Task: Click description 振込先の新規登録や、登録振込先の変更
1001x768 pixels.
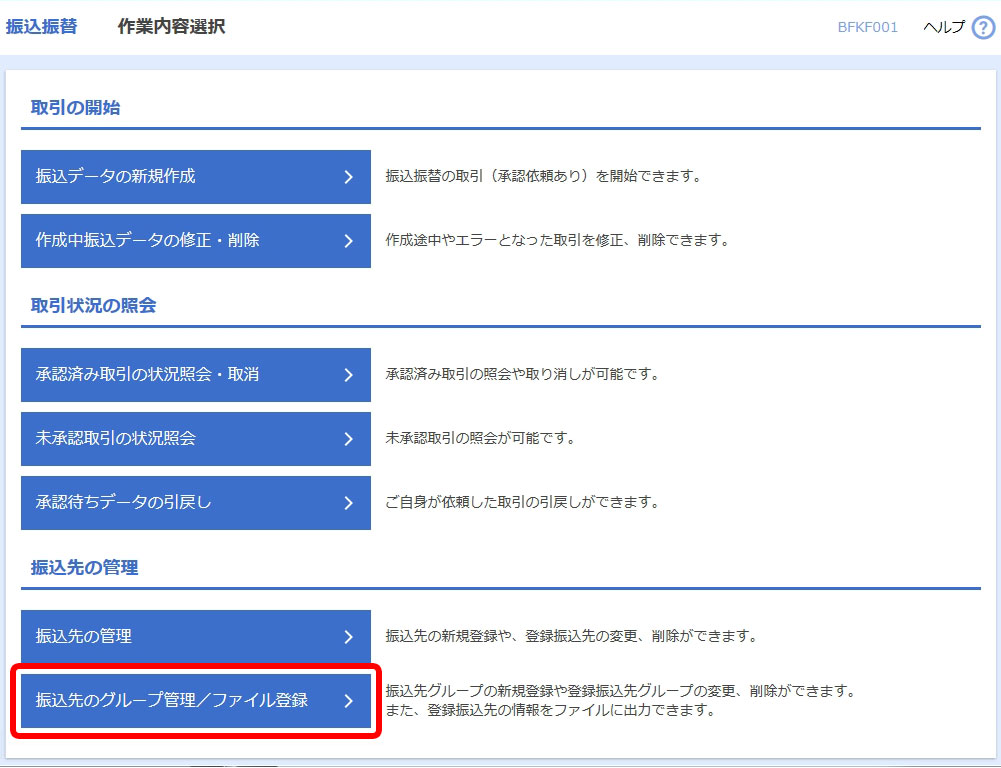Action: pos(571,636)
